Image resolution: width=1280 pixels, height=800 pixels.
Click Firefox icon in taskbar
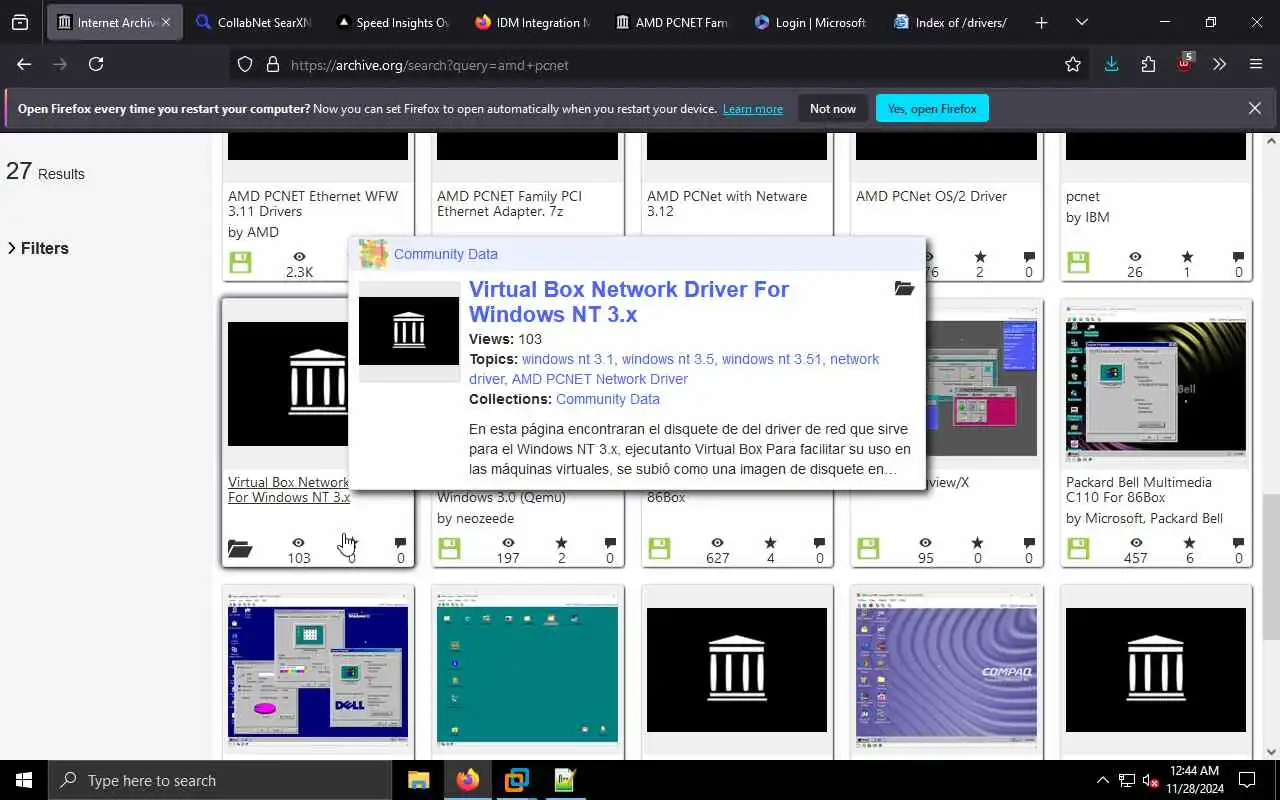[x=468, y=780]
